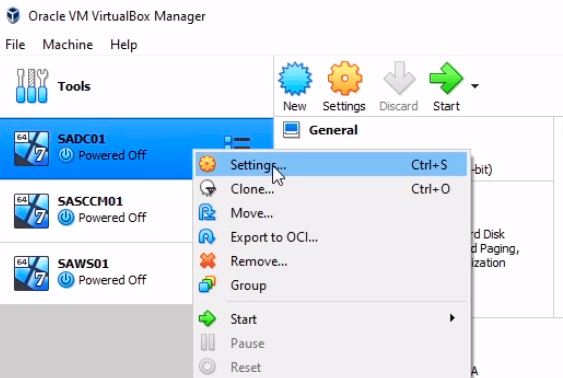This screenshot has width=563, height=378.
Task: Choose Move... in the context menu
Action: 331,213
